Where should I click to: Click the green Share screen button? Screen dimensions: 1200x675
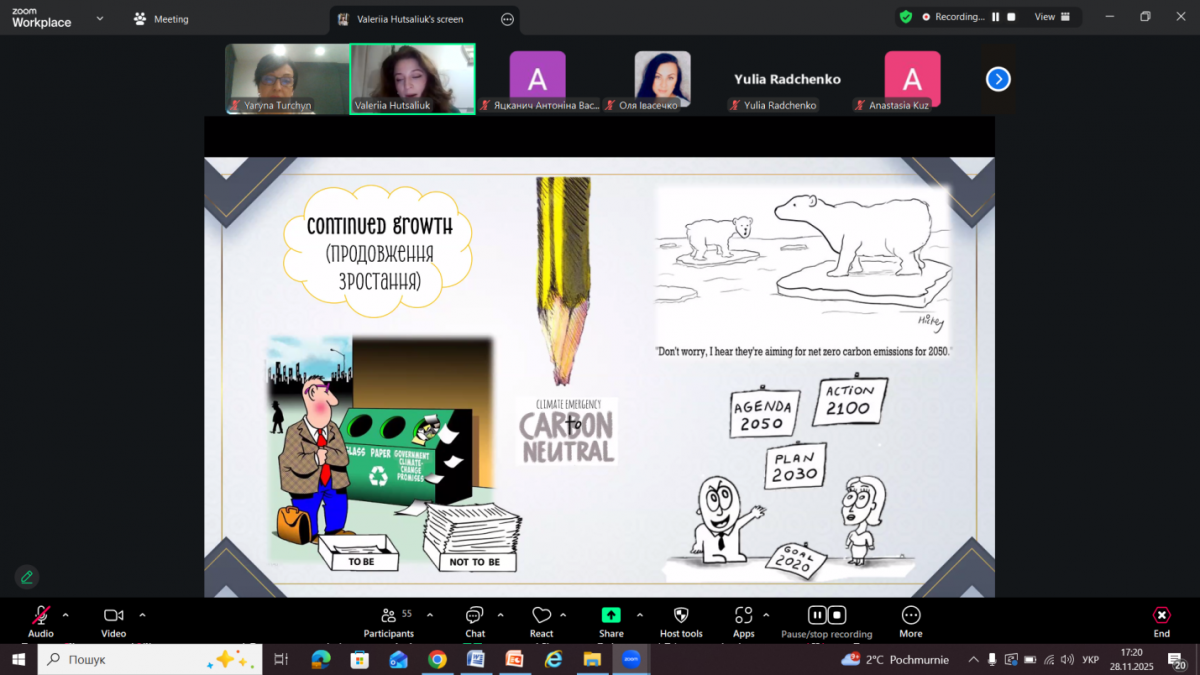611,616
